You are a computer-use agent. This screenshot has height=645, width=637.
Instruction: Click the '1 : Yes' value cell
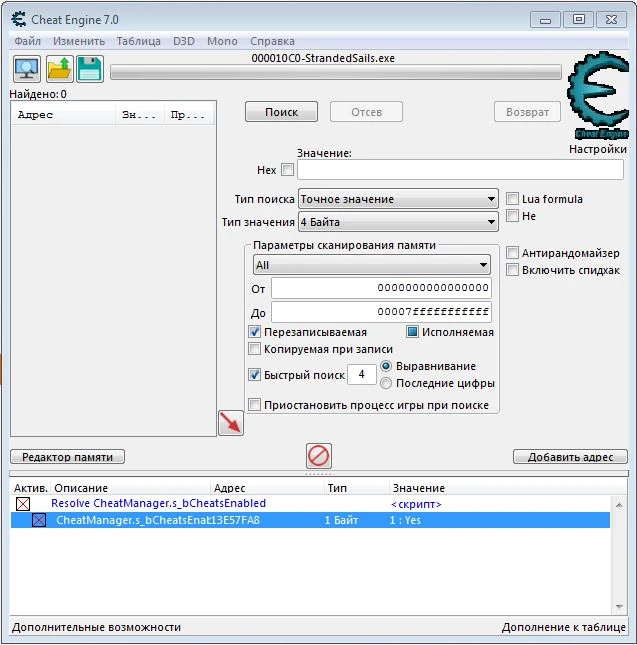405,520
